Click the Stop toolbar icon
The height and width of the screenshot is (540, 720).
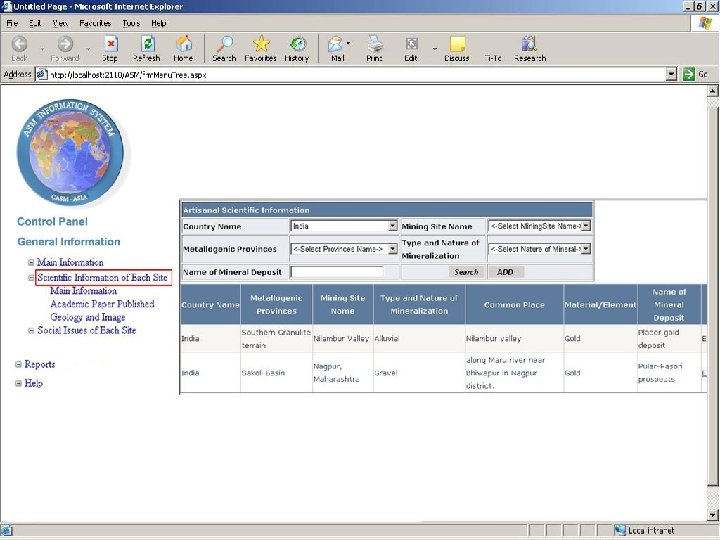[x=110, y=45]
